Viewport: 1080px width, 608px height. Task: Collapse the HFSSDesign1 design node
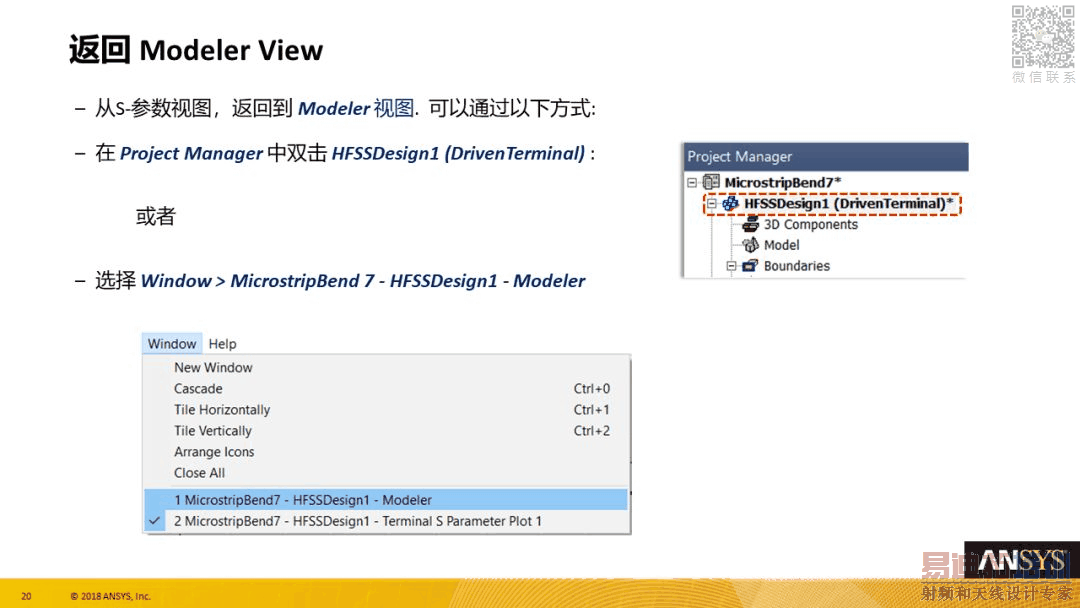(x=712, y=204)
